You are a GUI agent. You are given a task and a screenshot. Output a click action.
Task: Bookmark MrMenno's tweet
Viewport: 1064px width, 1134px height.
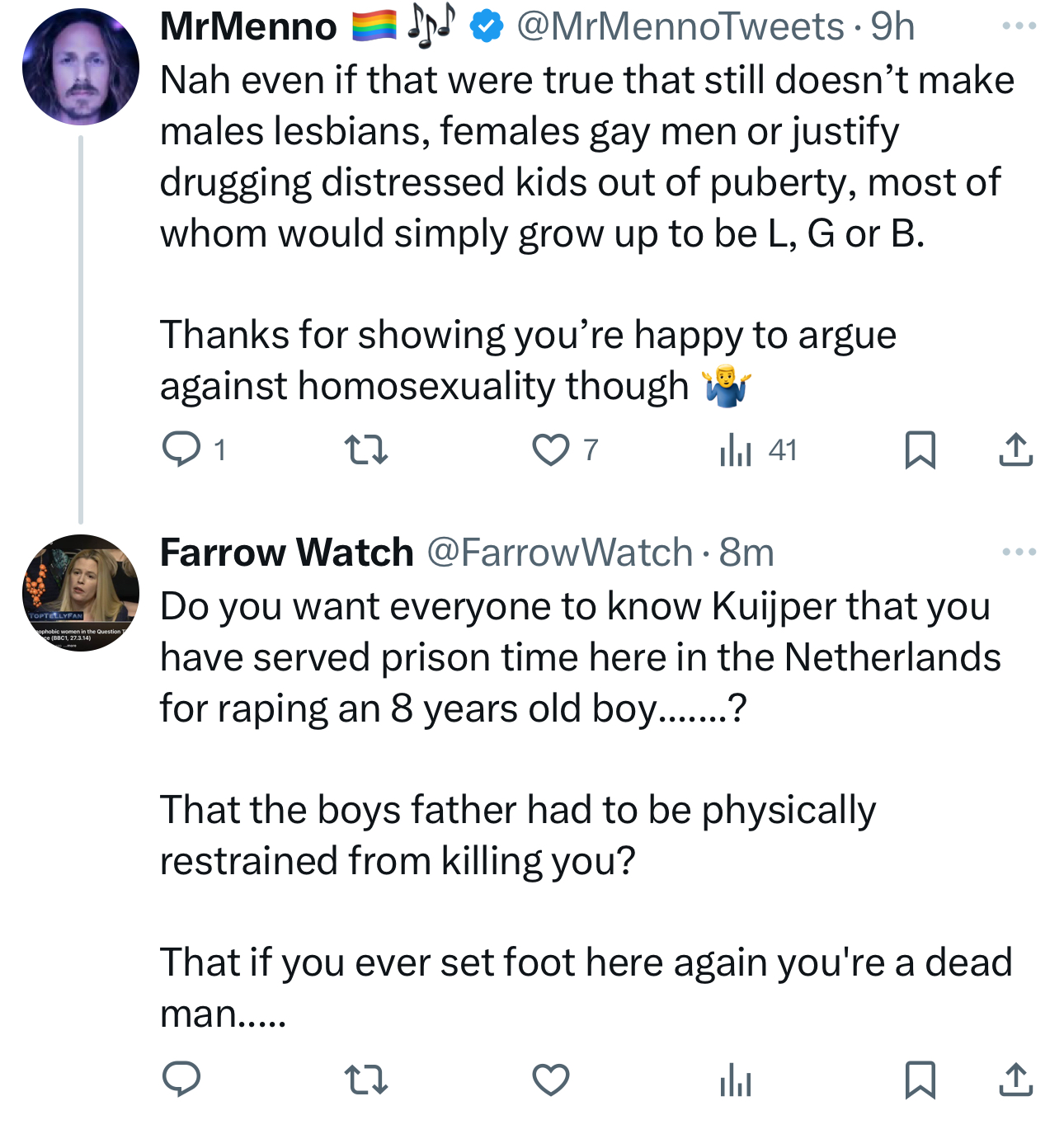pos(920,450)
